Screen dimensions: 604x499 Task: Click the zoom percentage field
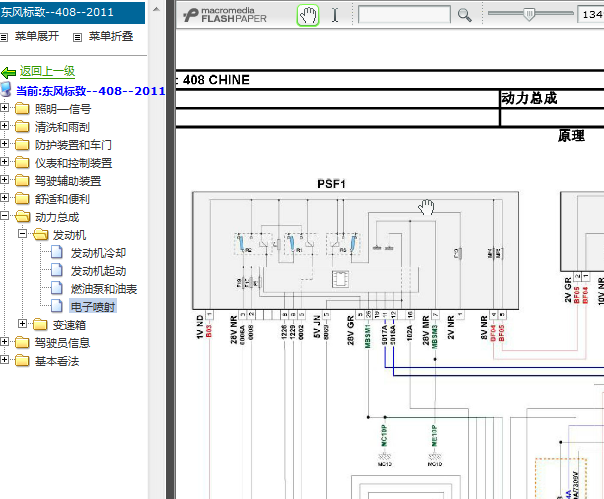pos(591,14)
